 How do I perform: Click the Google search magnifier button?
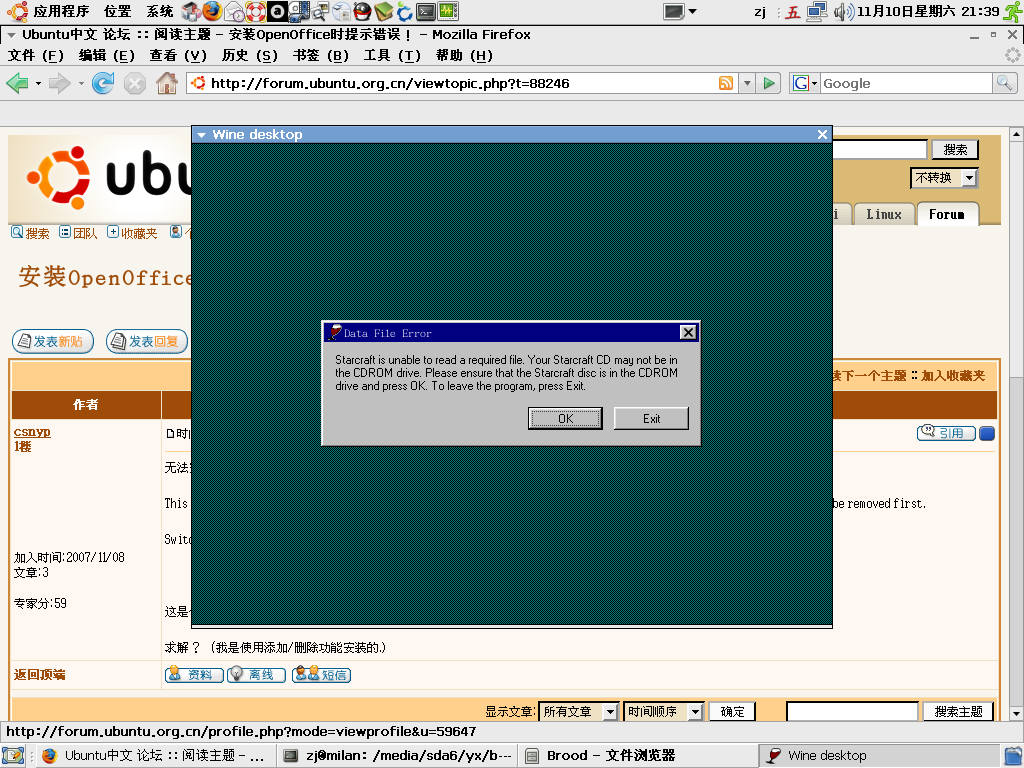pyautogui.click(x=1004, y=83)
